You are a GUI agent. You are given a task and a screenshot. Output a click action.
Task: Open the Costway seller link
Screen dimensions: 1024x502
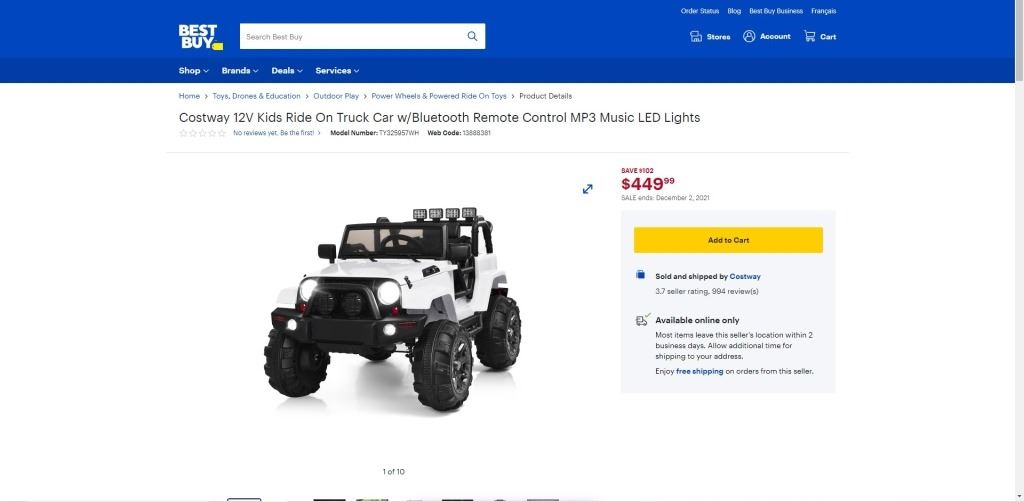[x=744, y=277]
